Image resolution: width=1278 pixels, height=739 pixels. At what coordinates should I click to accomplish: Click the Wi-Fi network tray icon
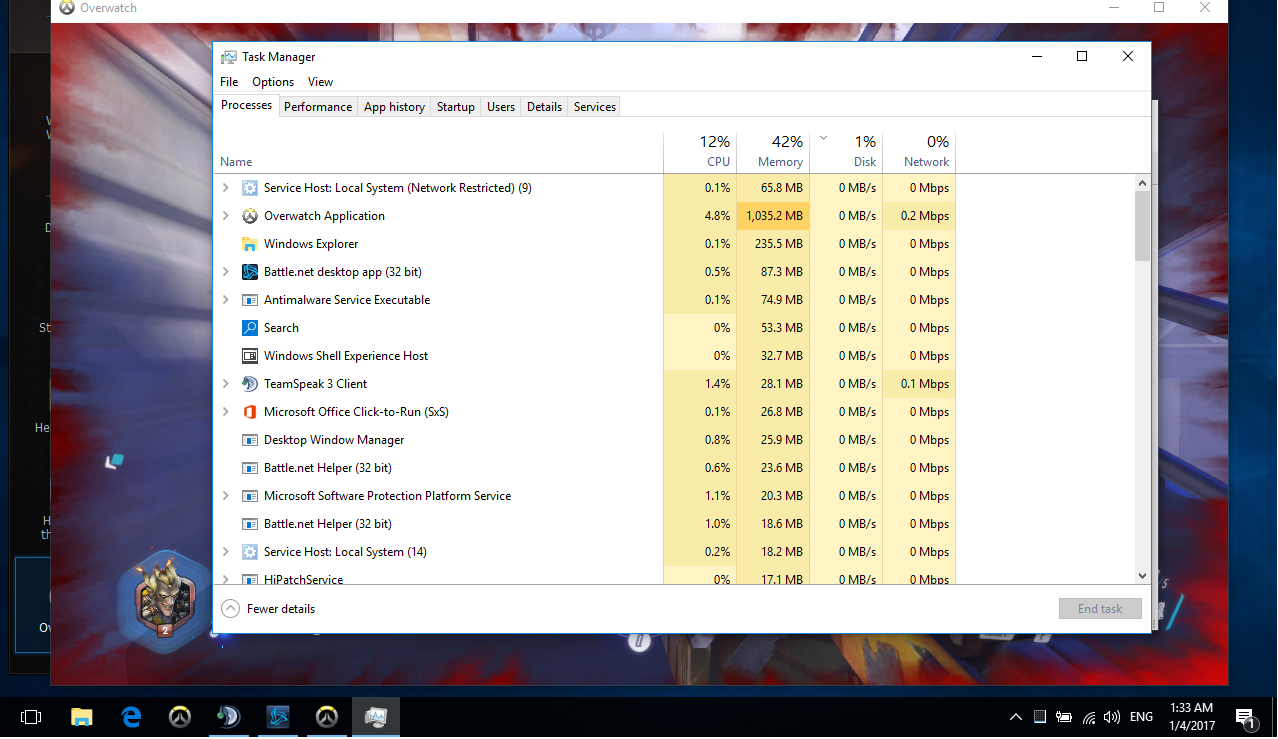1088,717
